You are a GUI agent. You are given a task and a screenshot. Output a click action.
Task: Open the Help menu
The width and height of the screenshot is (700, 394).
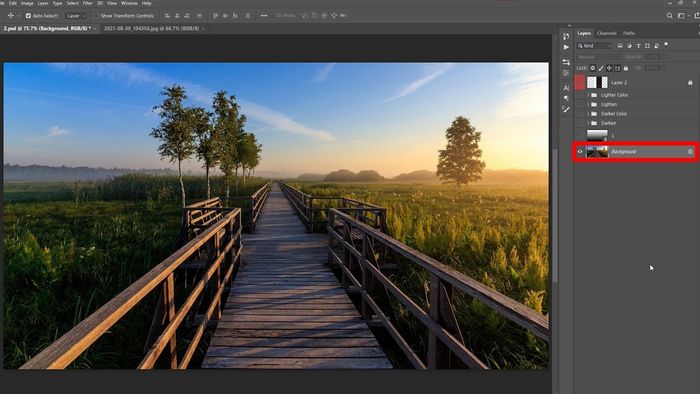point(146,3)
